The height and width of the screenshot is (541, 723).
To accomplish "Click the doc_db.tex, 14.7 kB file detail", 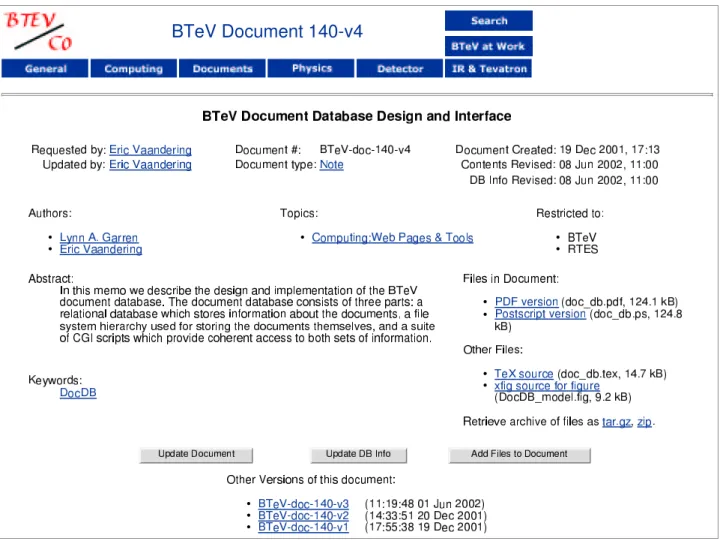I will (612, 374).
